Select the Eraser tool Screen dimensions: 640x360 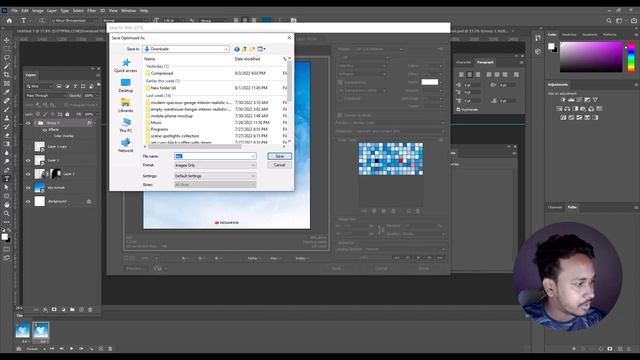(x=7, y=135)
